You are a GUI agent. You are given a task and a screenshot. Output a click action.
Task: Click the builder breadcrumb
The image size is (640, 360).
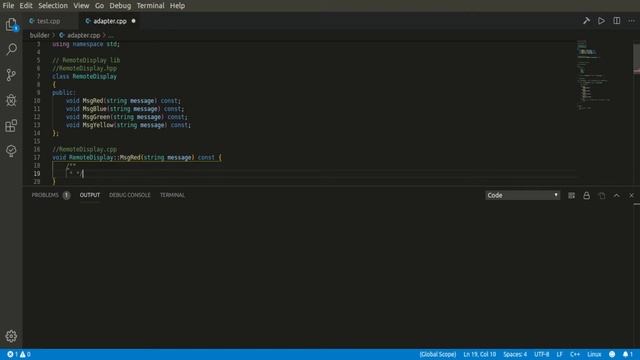[40, 36]
